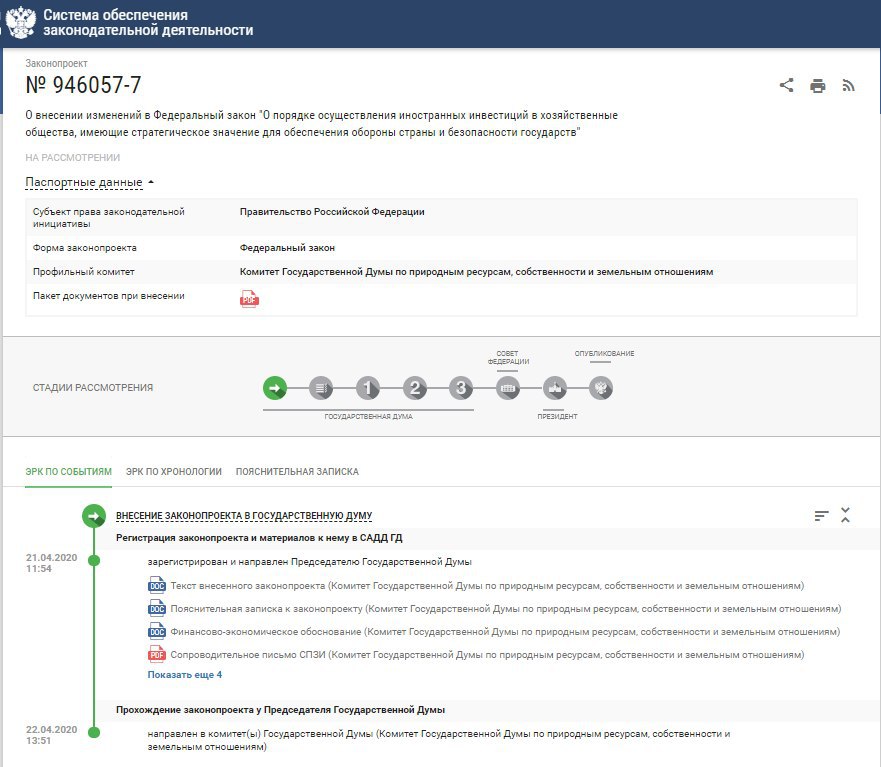This screenshot has width=881, height=767.
Task: Collapse all events with the arrows icon
Action: pyautogui.click(x=845, y=515)
